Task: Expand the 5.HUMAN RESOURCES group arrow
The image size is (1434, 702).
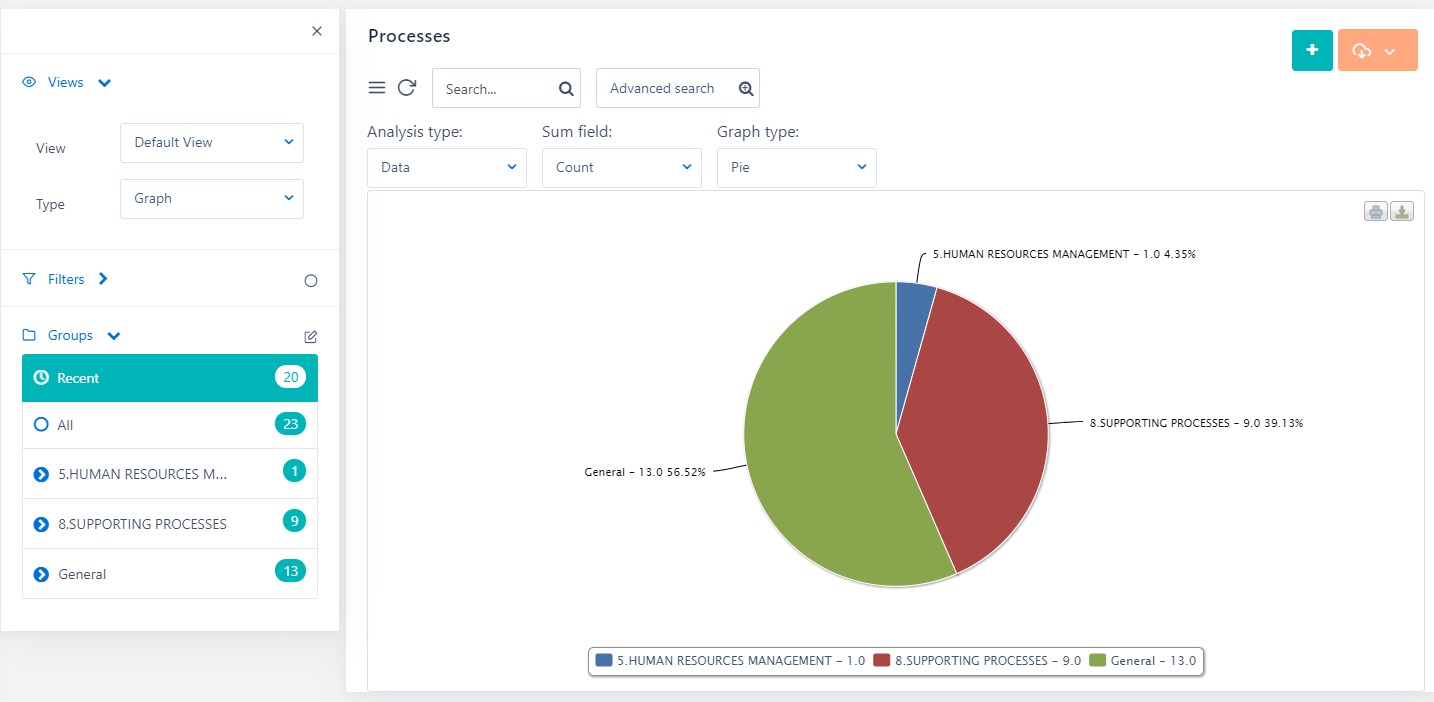Action: [41, 474]
